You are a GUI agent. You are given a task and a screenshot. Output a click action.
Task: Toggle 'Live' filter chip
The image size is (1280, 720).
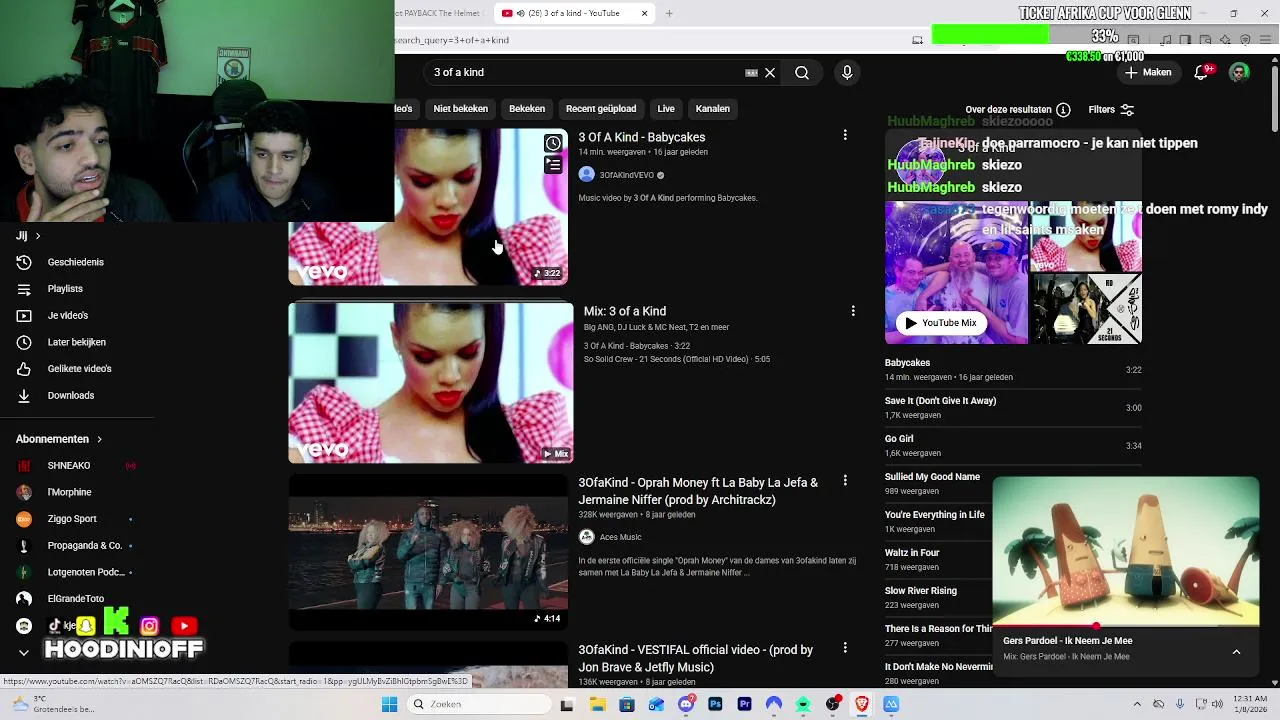tap(666, 109)
